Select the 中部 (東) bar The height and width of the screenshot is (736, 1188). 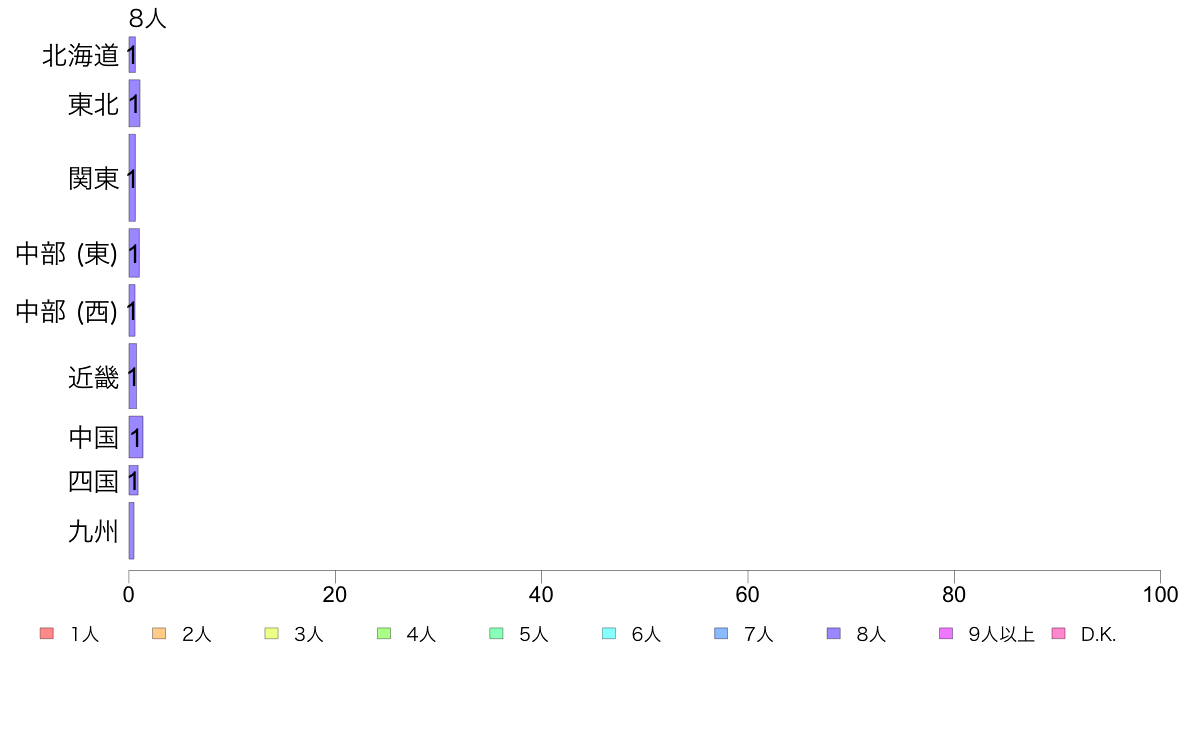tap(134, 253)
